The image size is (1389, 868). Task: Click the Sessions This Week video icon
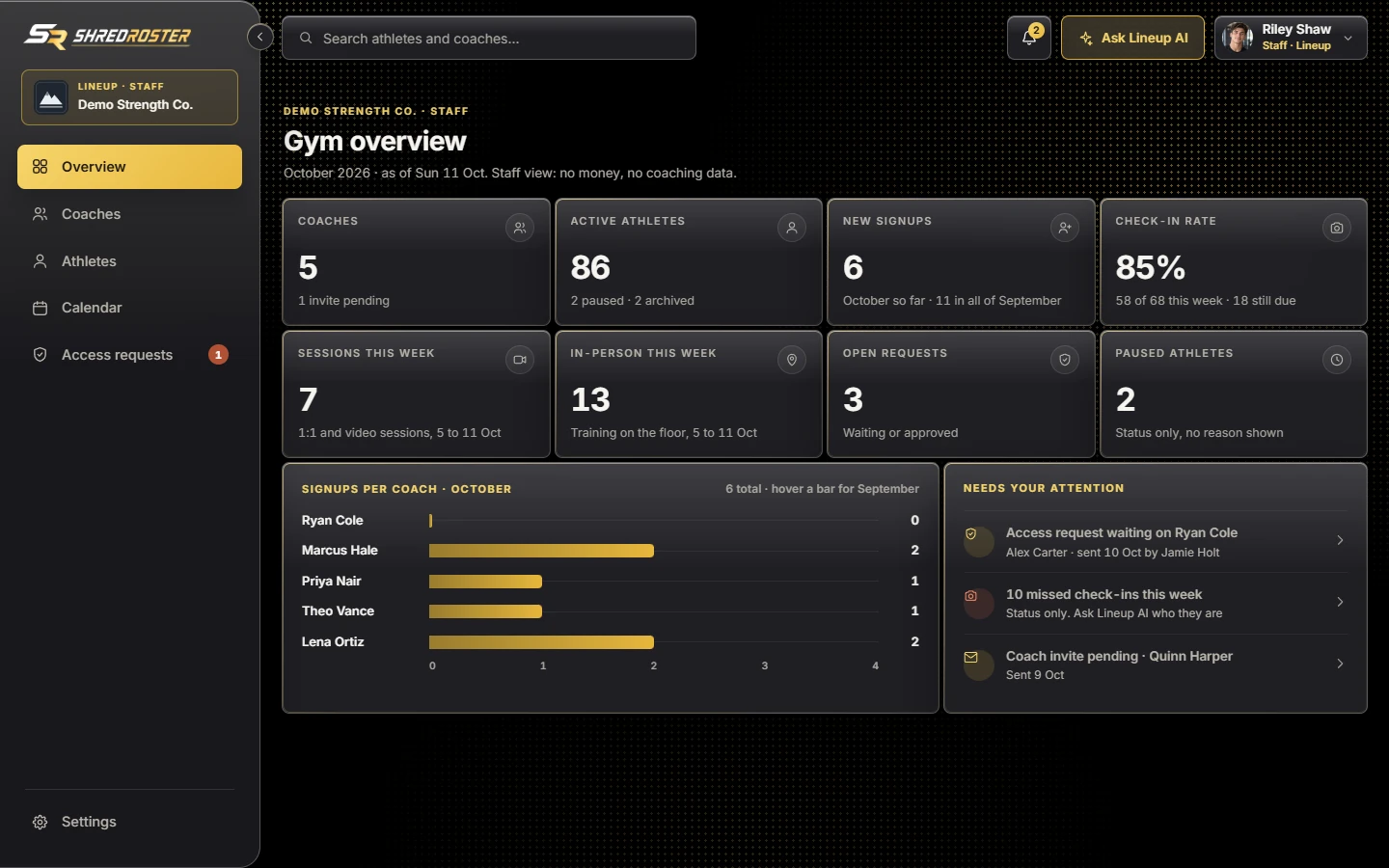[520, 360]
